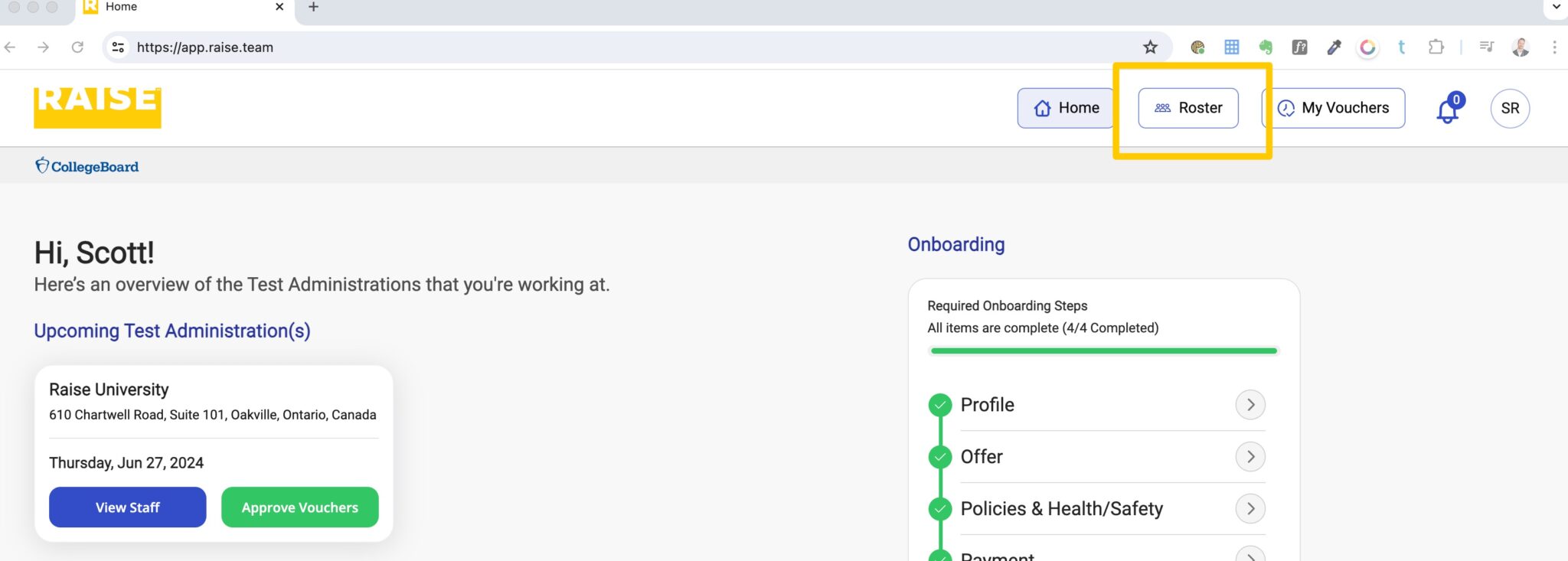Click the View Staff button
1568x561 pixels.
click(128, 507)
